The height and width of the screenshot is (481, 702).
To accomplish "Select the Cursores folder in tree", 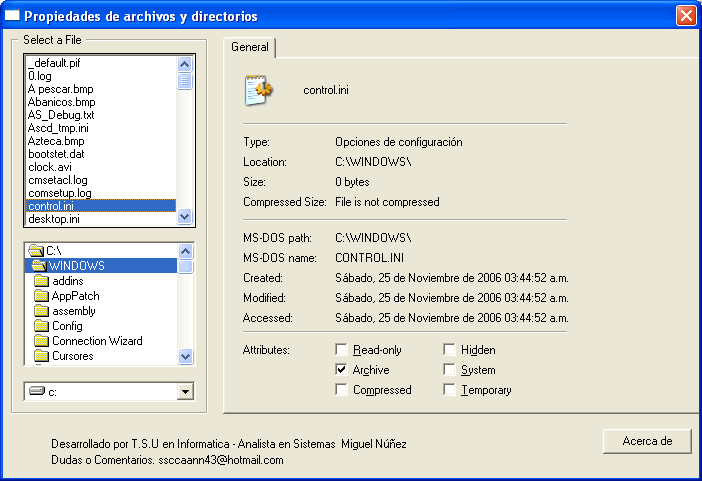I will tap(72, 356).
